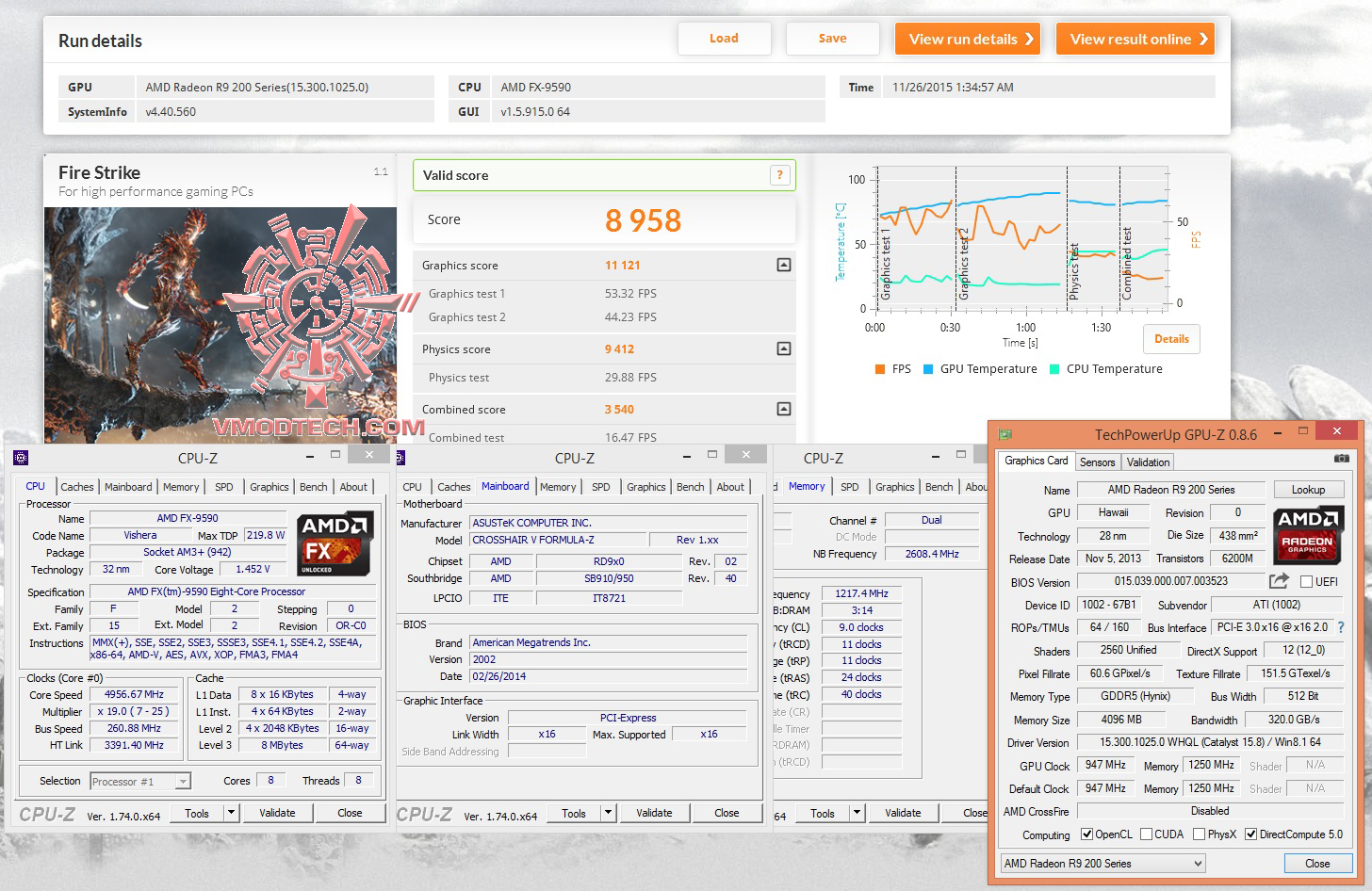Click the NB Frequency value 2608.4 MHz
The image size is (1372, 891).
point(932,554)
